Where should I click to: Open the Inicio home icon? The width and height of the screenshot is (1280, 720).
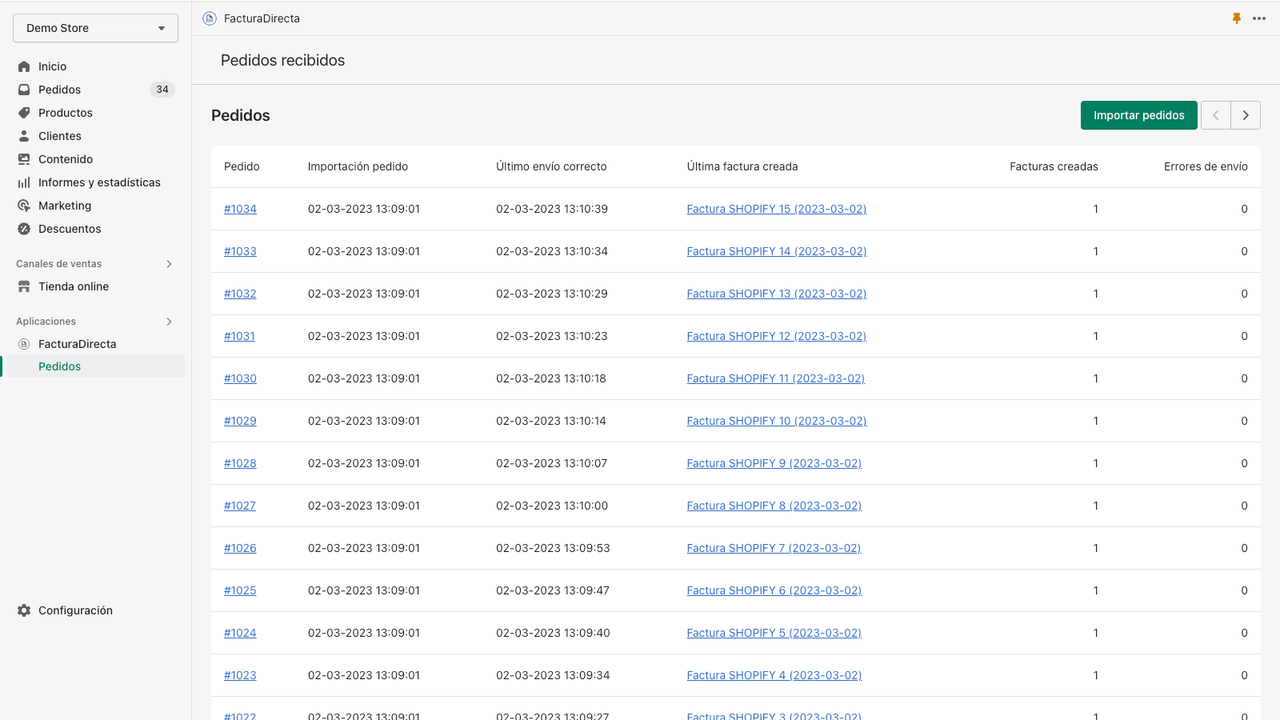[24, 66]
